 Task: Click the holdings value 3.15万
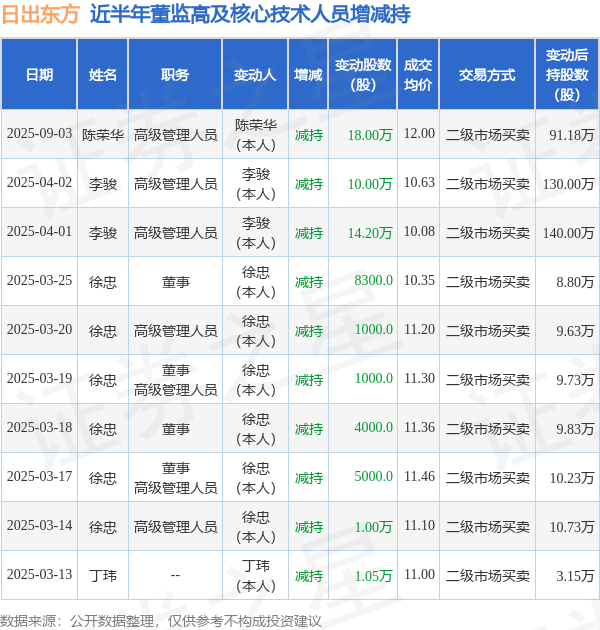575,576
